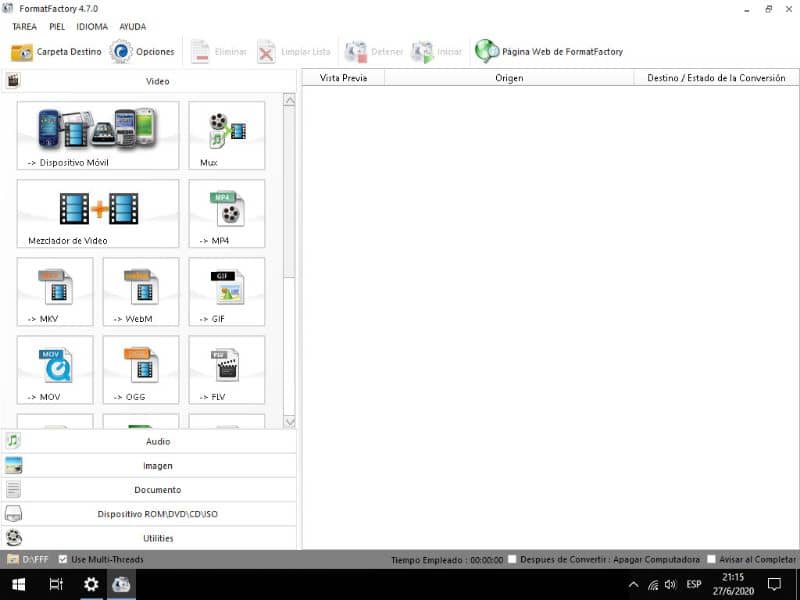Choose the FLV conversion tile

(227, 369)
